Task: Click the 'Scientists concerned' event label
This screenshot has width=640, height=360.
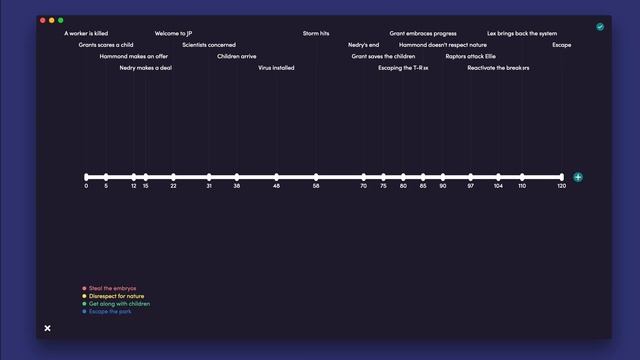Action: [209, 45]
